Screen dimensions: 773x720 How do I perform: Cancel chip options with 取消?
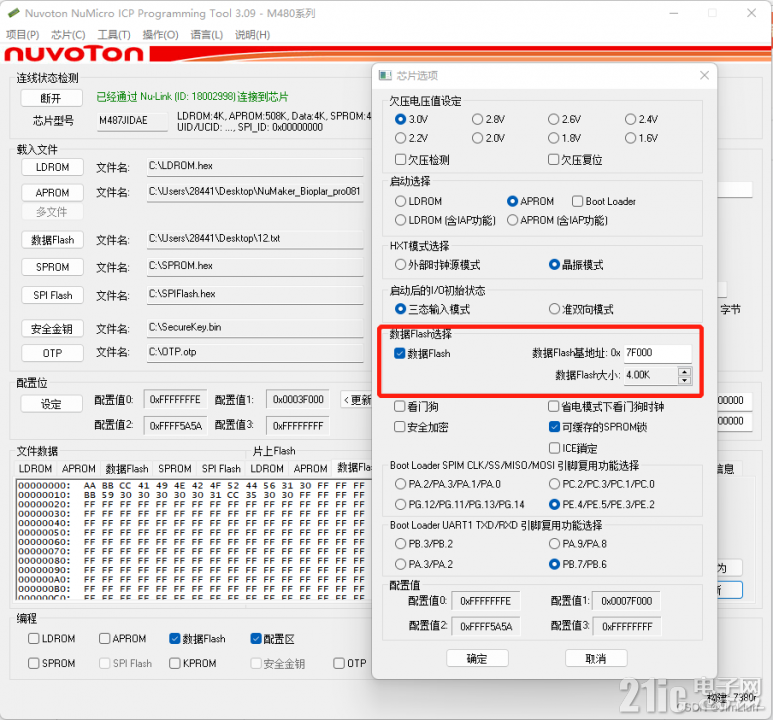tap(596, 658)
